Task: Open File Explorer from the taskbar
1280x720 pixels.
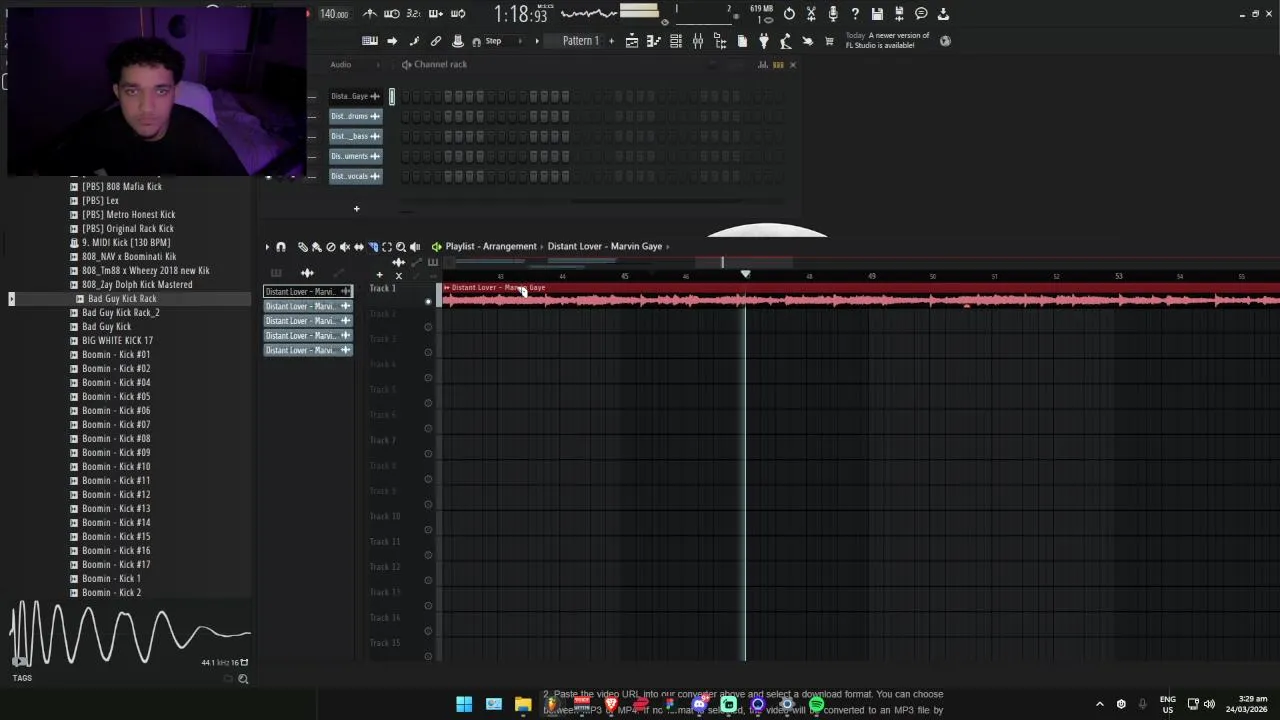Action: [x=523, y=704]
